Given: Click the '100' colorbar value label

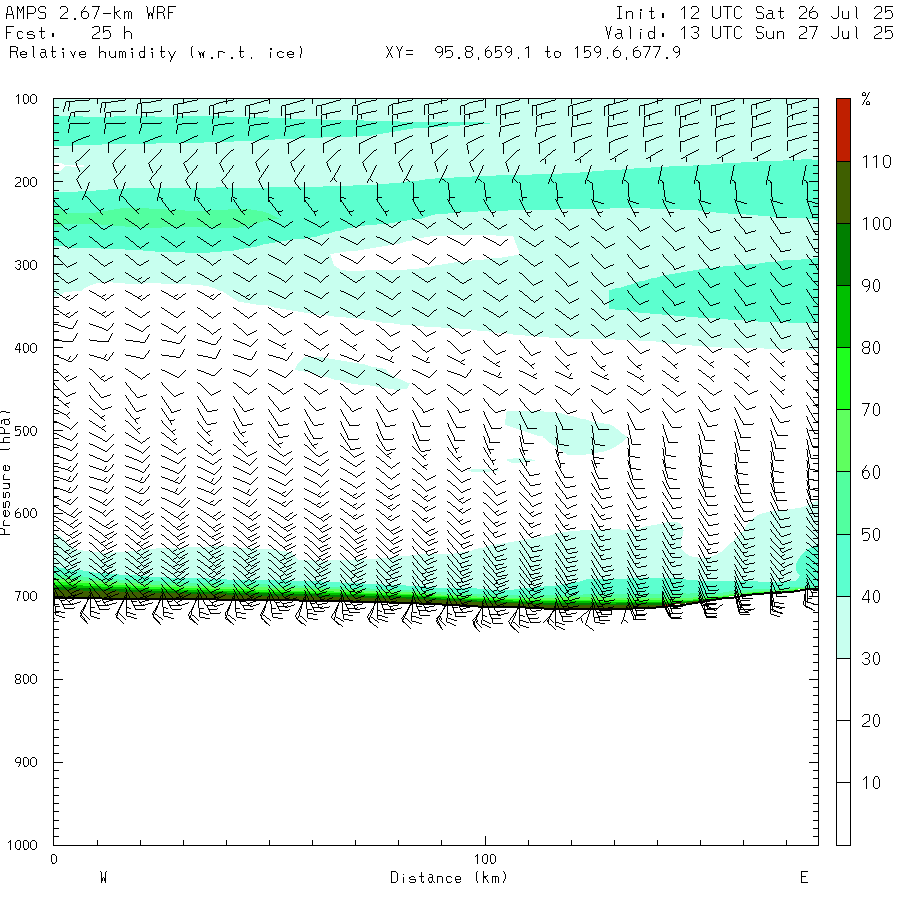Looking at the screenshot, I should coord(876,224).
